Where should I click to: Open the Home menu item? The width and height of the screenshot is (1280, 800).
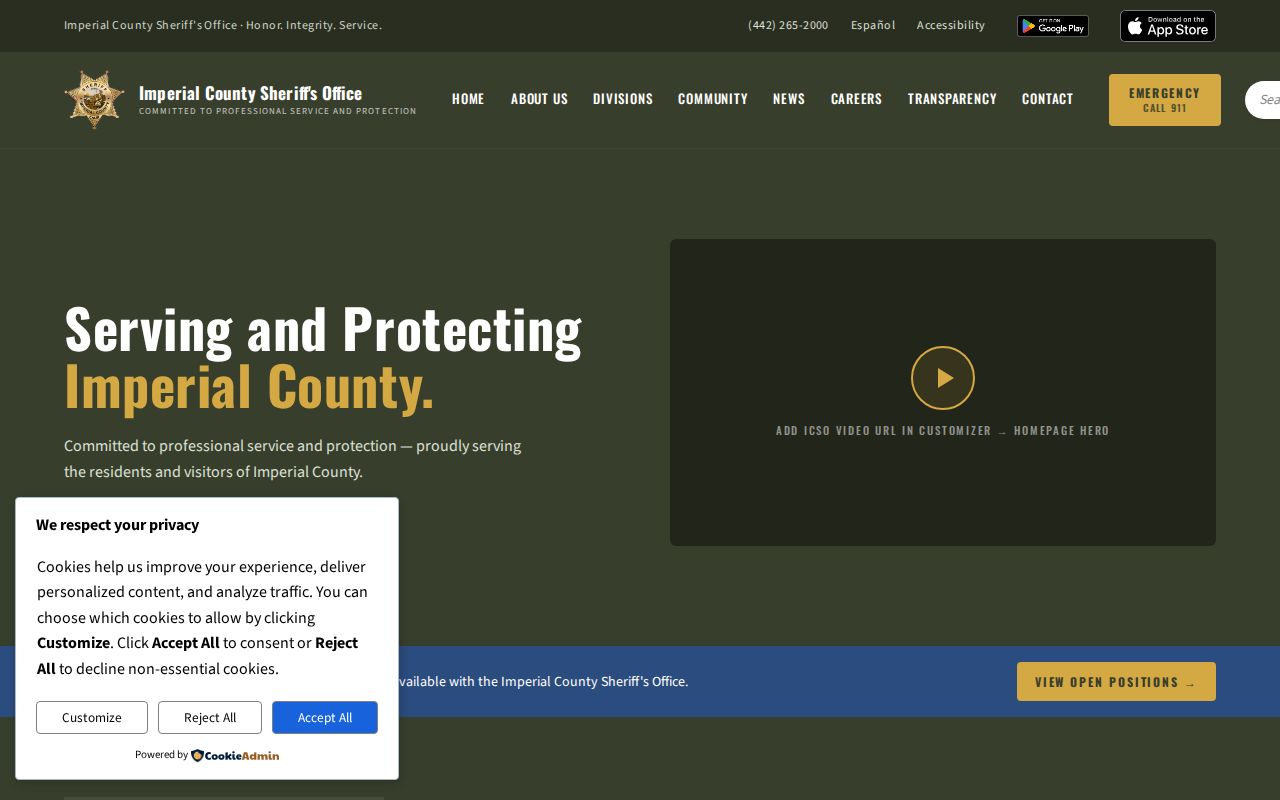tap(468, 99)
